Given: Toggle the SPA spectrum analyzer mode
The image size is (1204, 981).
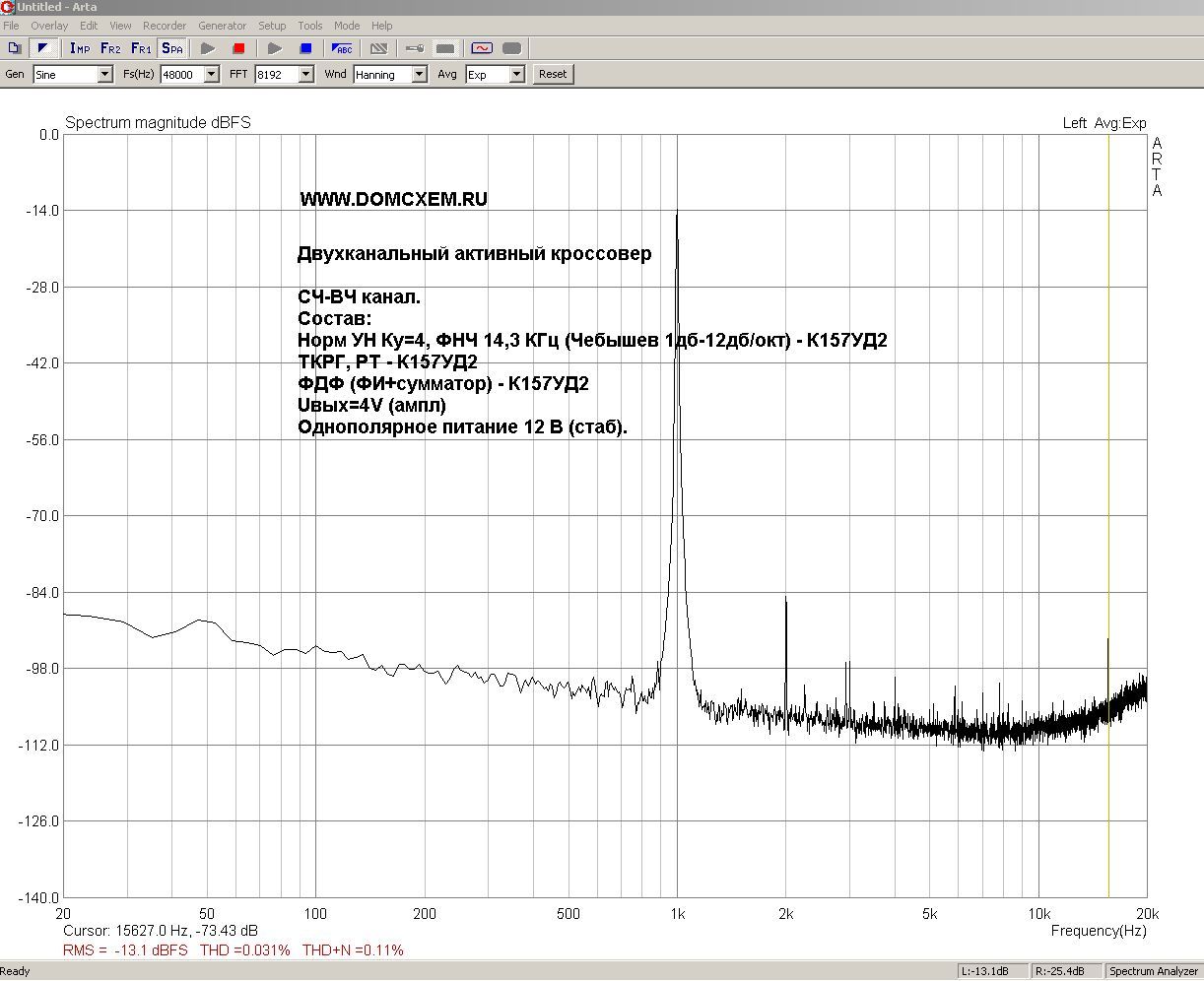Looking at the screenshot, I should coord(172,48).
